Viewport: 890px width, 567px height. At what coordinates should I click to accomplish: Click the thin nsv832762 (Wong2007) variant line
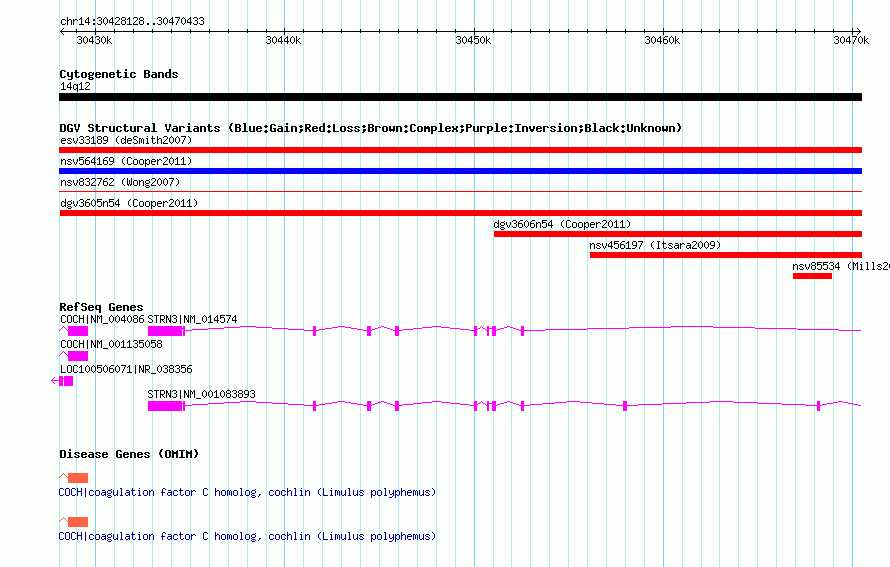point(460,192)
